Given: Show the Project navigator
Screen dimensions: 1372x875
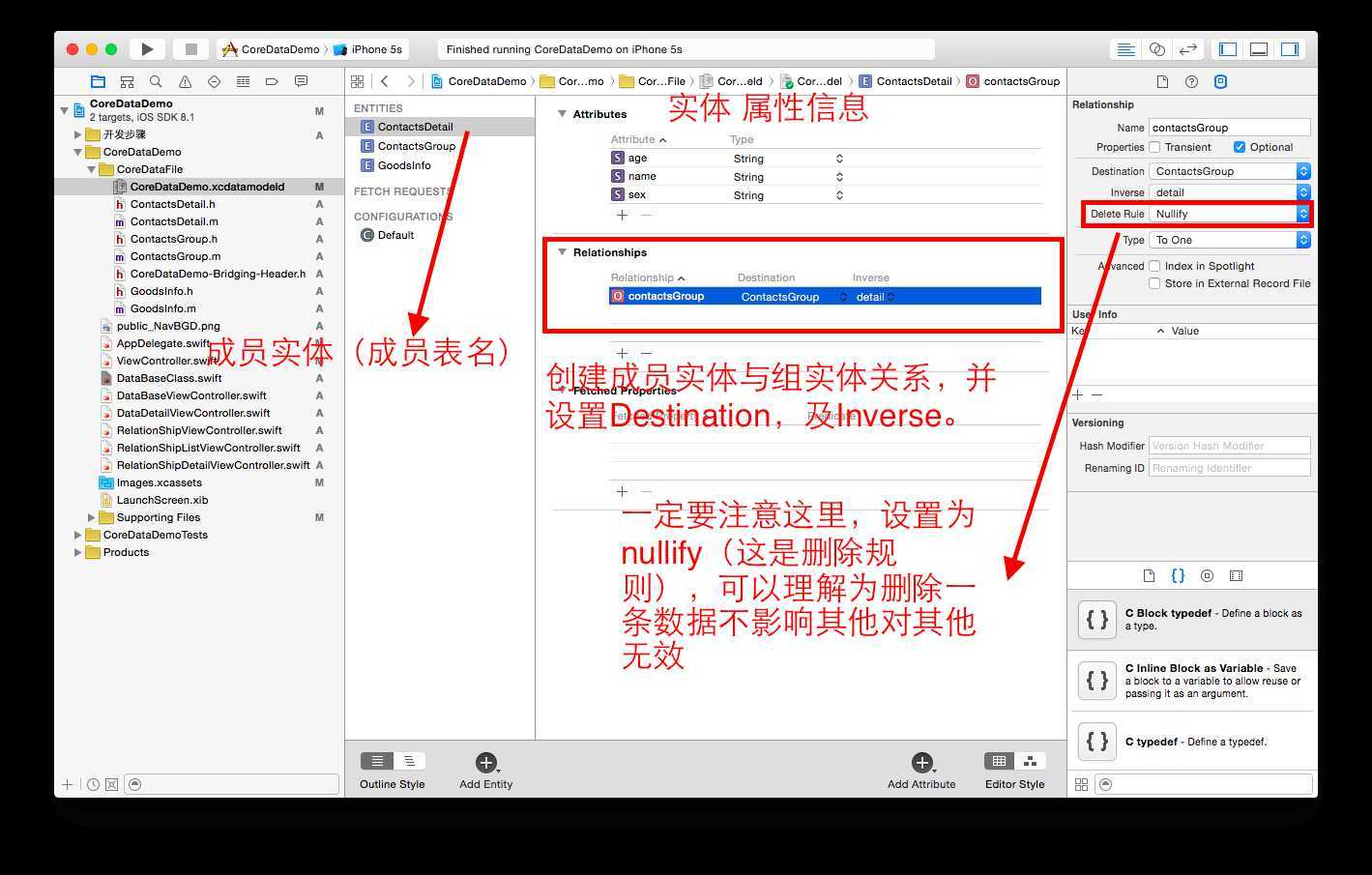Looking at the screenshot, I should (x=98, y=81).
